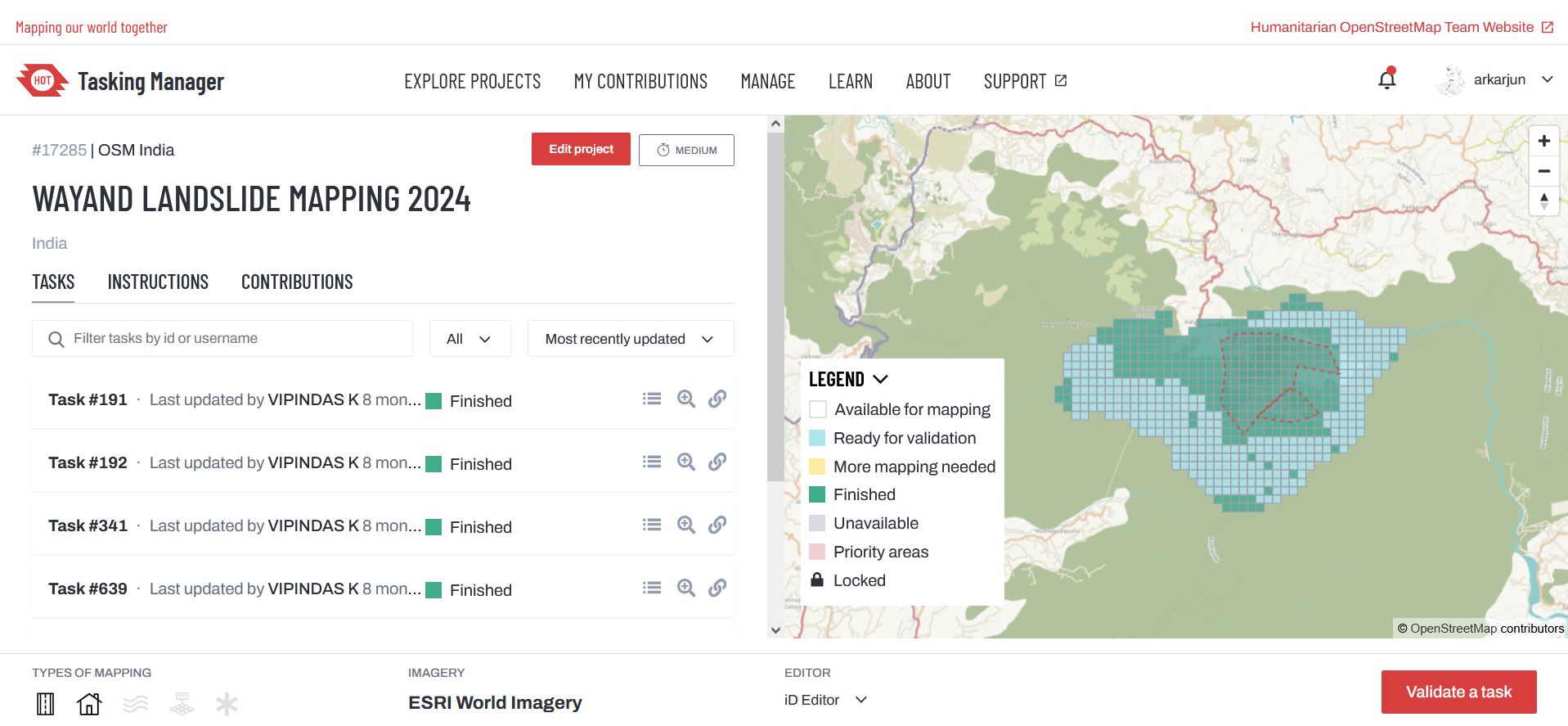This screenshot has height=726, width=1568.
Task: Open the Support external link
Action: tap(1025, 81)
